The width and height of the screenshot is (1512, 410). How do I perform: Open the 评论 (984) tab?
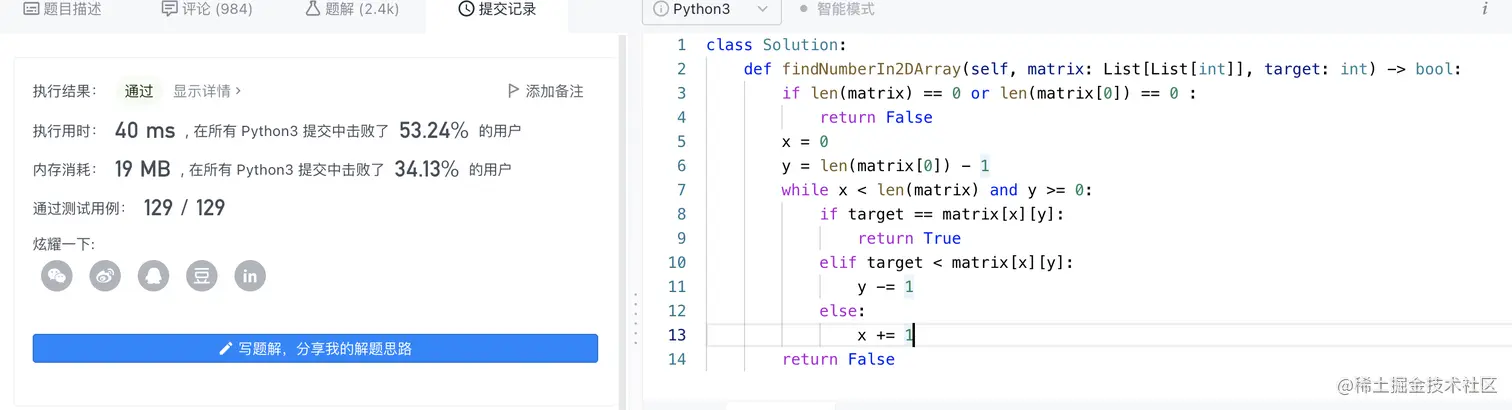tap(206, 9)
